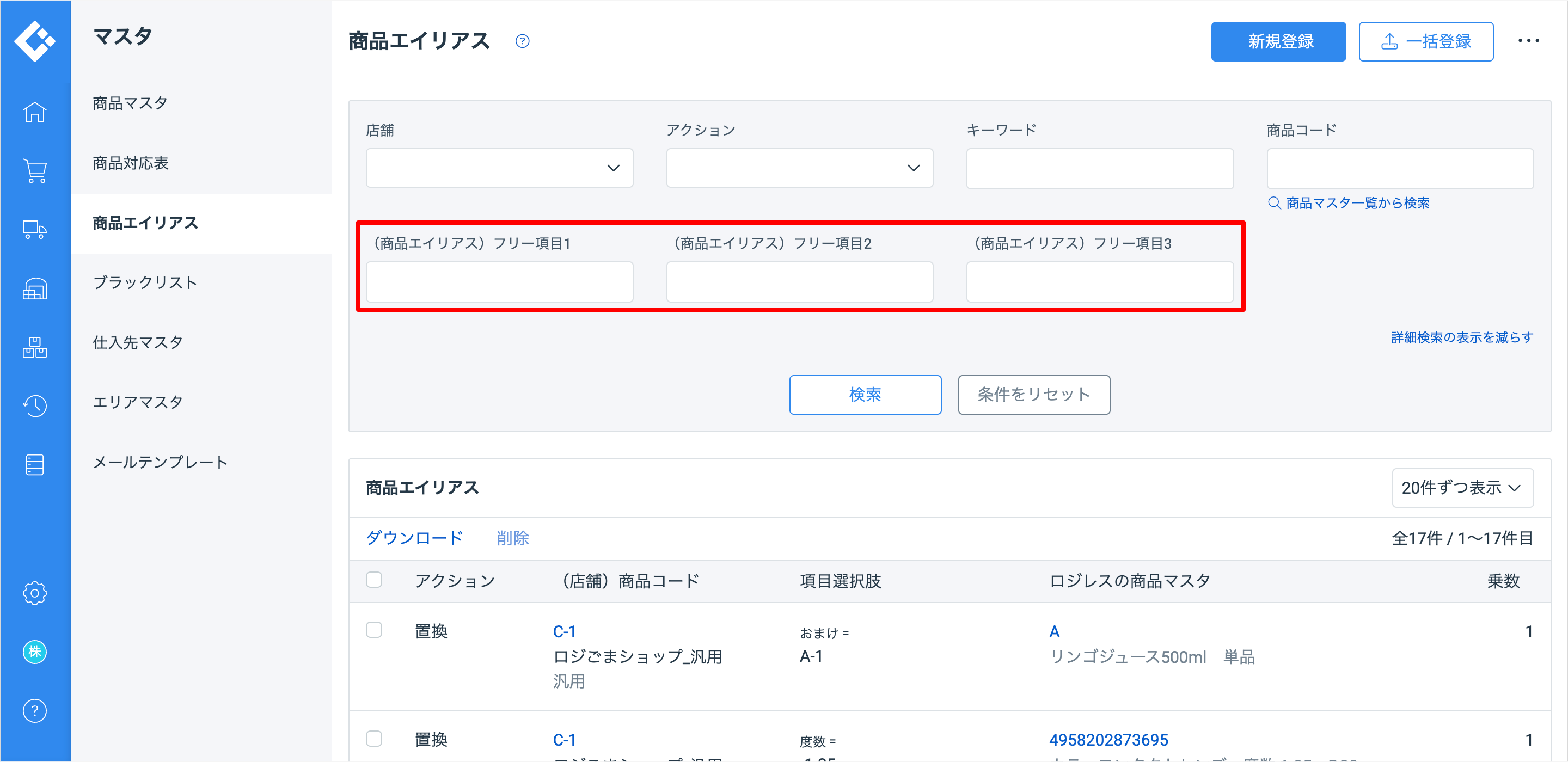Click the home icon in sidebar

pyautogui.click(x=35, y=112)
